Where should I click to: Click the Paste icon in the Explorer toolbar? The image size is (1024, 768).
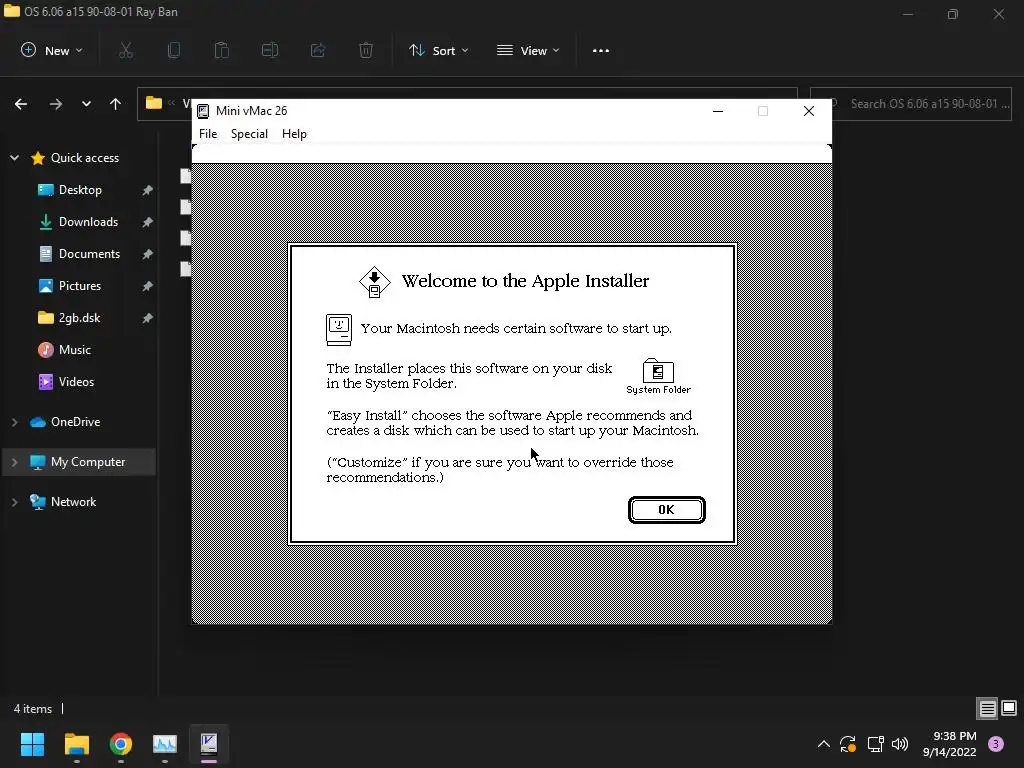coord(222,51)
